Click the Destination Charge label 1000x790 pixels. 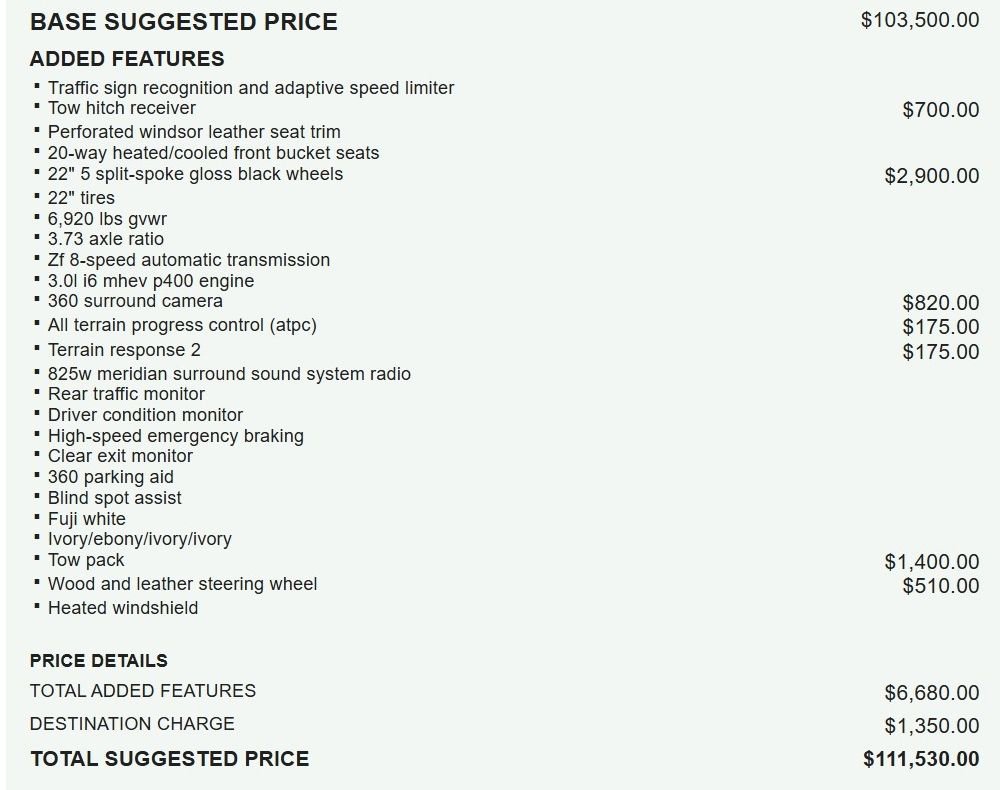click(x=132, y=724)
